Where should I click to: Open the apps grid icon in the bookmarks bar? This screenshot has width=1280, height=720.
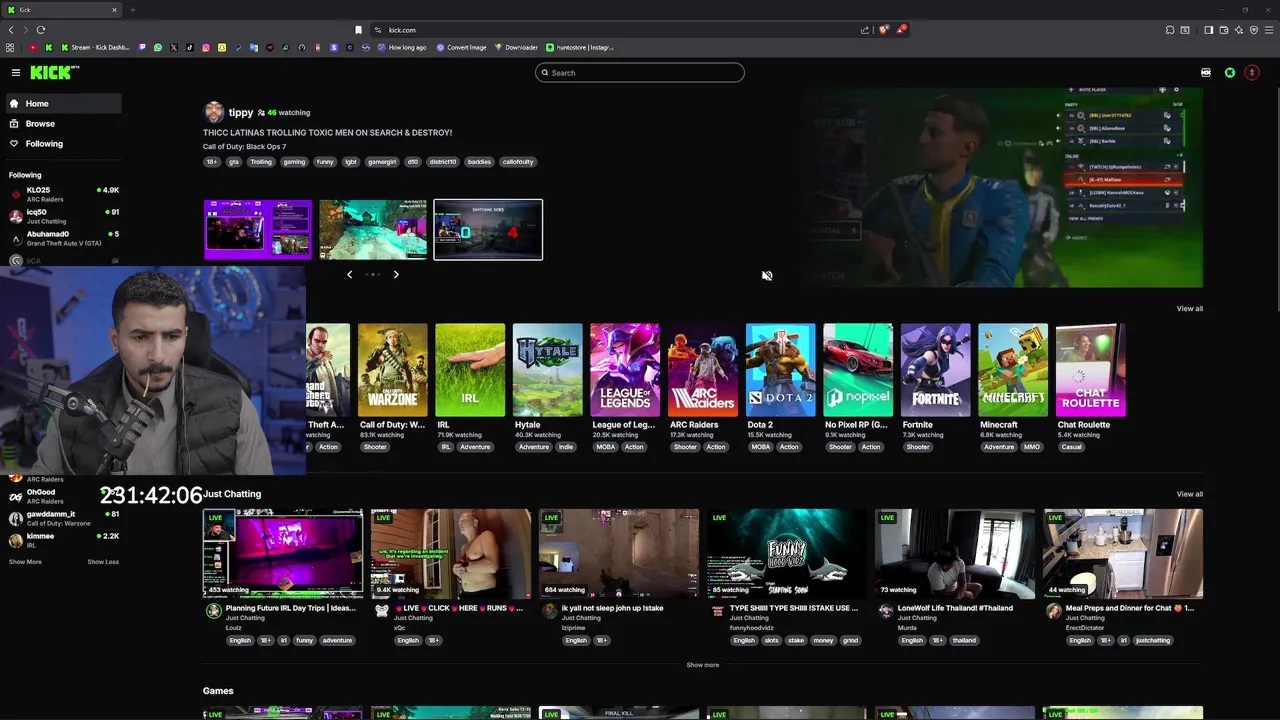tap(10, 47)
